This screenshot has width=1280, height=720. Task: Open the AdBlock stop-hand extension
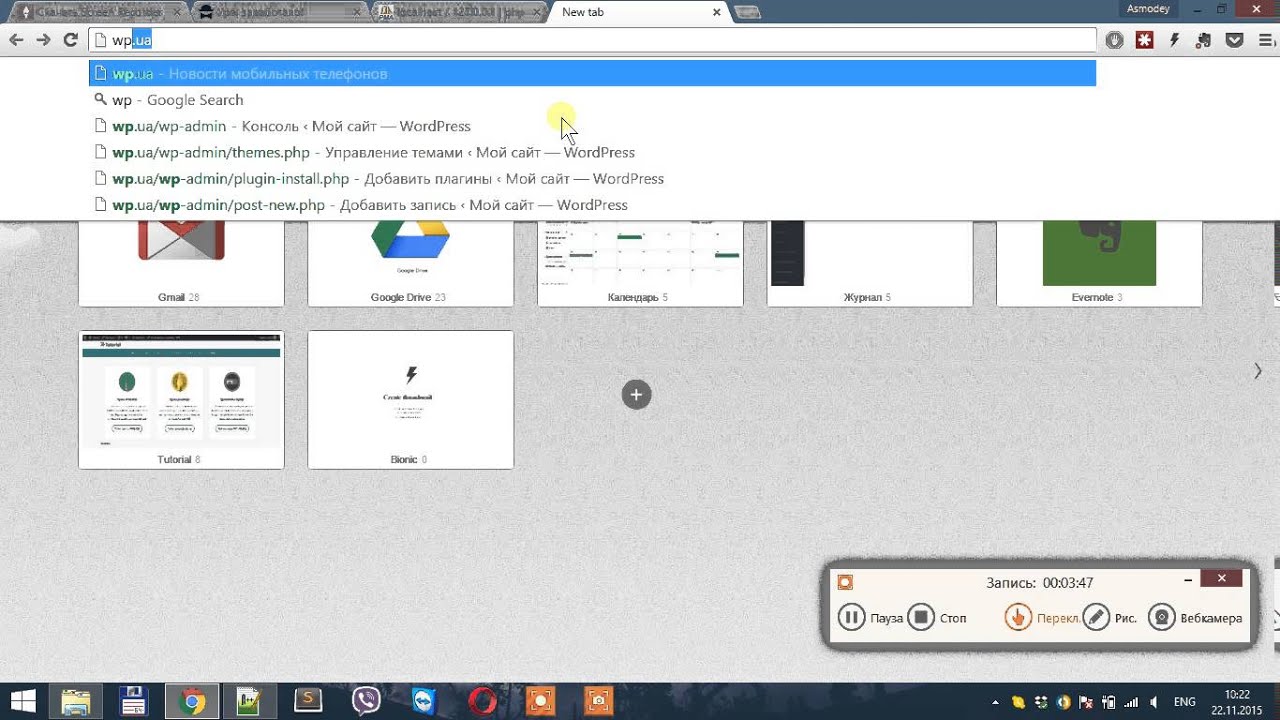1115,40
